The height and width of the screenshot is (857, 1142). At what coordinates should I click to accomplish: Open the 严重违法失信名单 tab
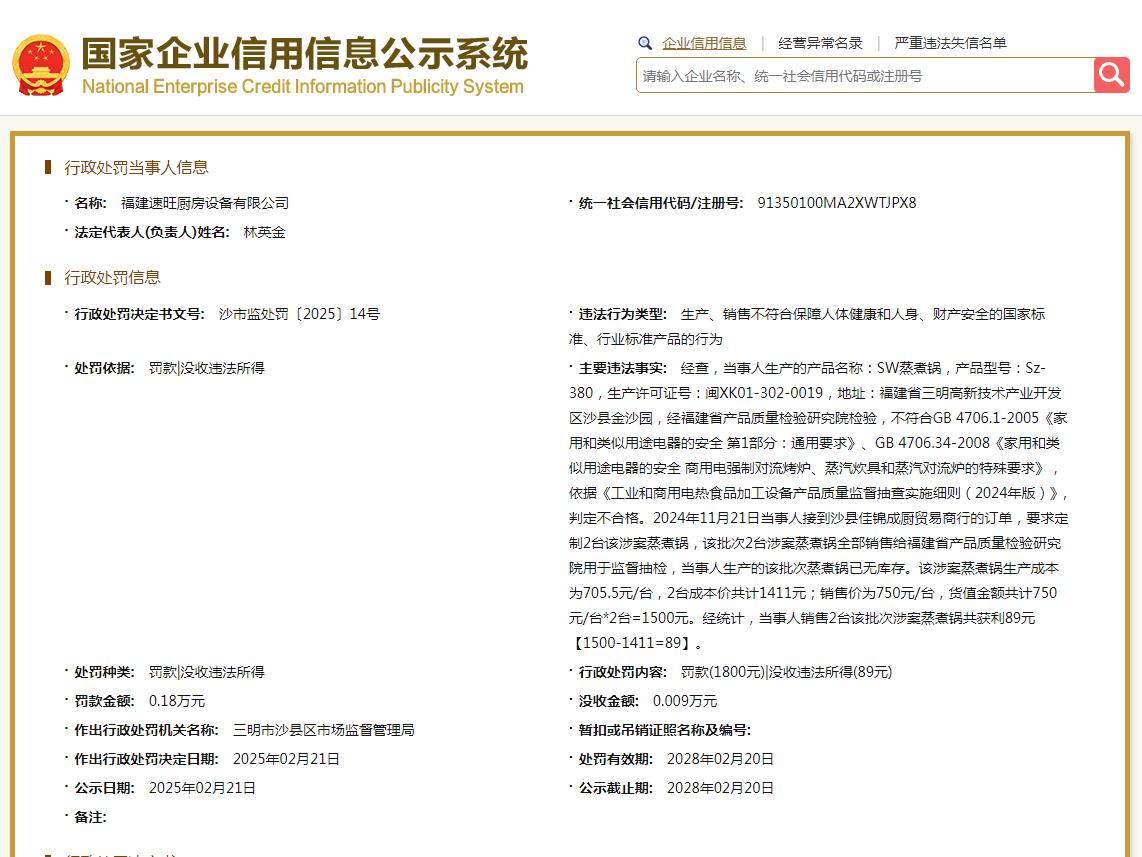[x=950, y=43]
